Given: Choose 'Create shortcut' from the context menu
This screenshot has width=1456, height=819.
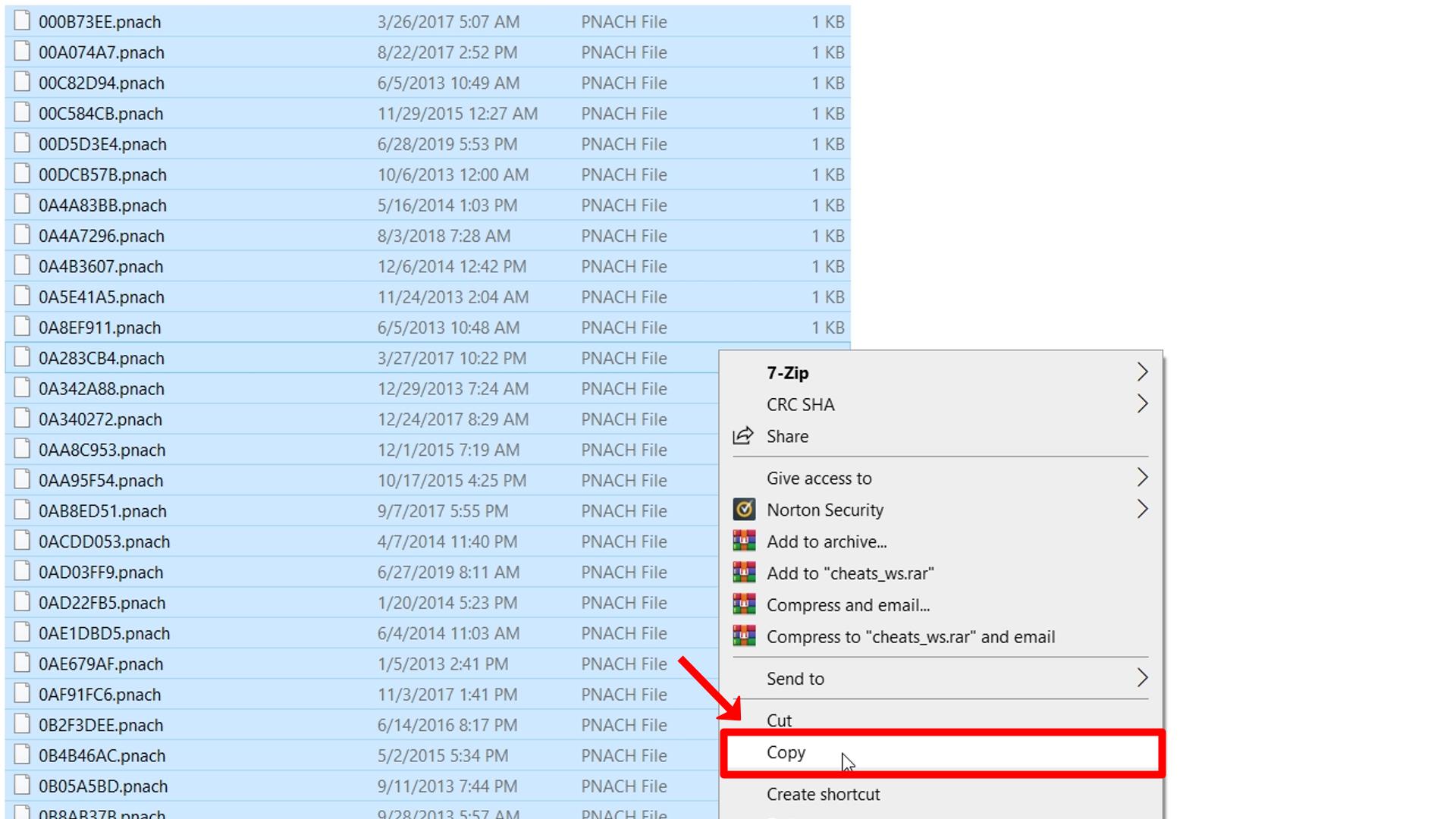Looking at the screenshot, I should pos(824,794).
